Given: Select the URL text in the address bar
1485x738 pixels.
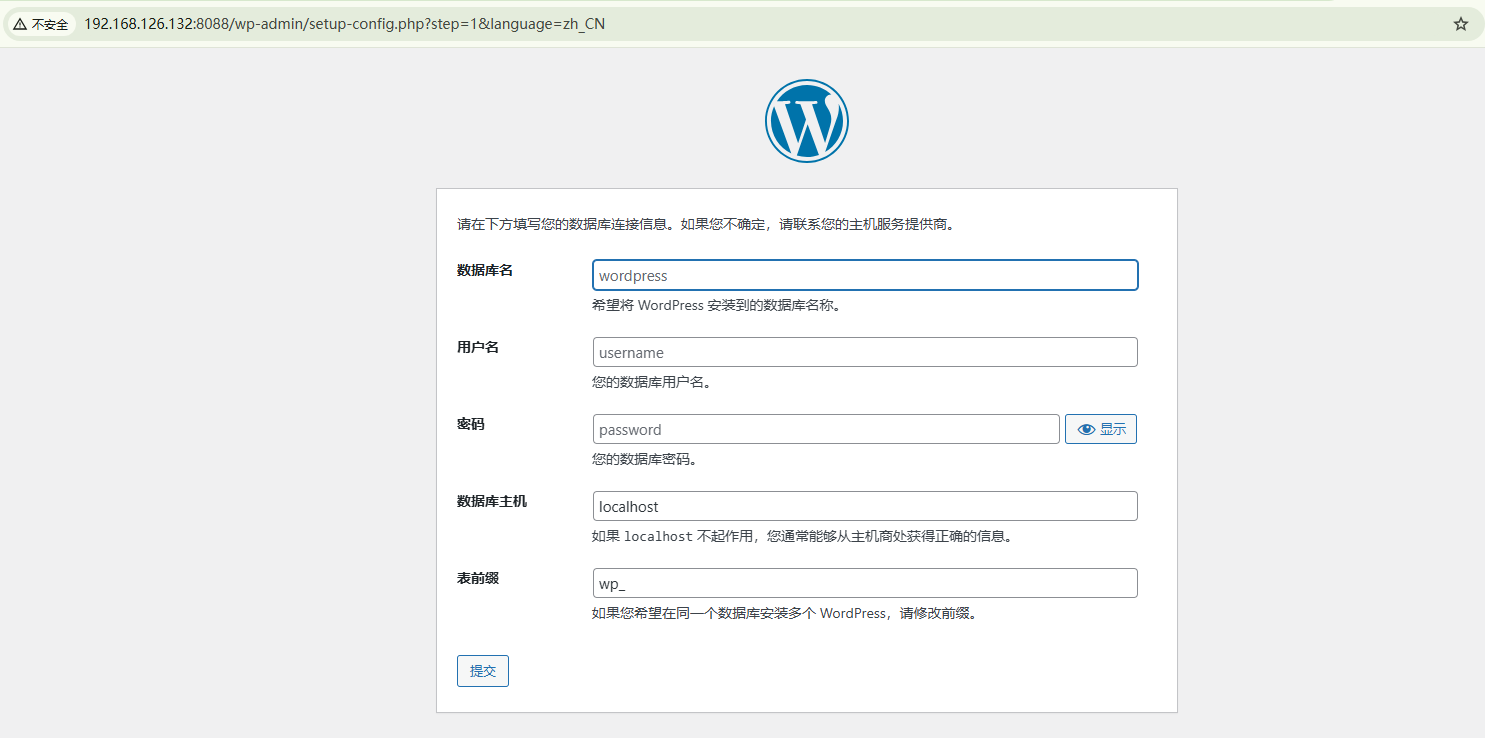Looking at the screenshot, I should coord(344,24).
